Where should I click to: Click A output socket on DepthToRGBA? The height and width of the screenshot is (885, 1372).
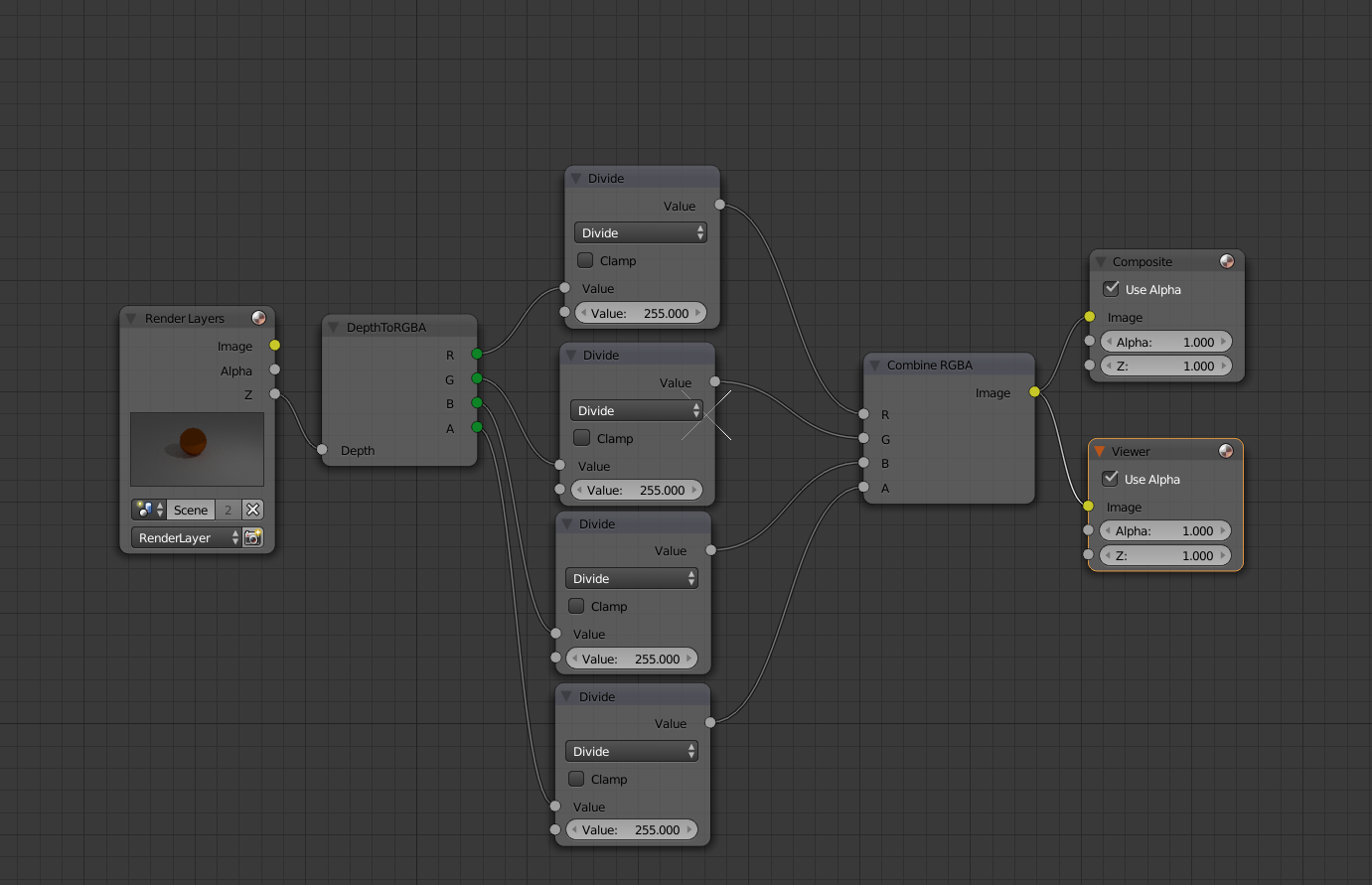(x=477, y=427)
